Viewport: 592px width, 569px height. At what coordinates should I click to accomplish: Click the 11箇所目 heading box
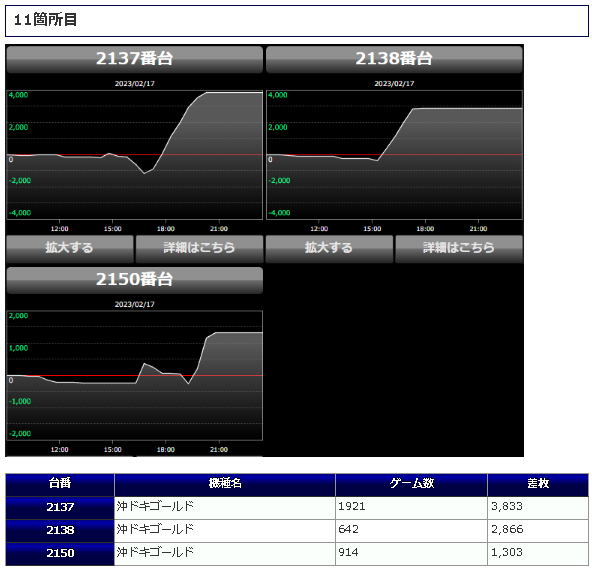[297, 21]
